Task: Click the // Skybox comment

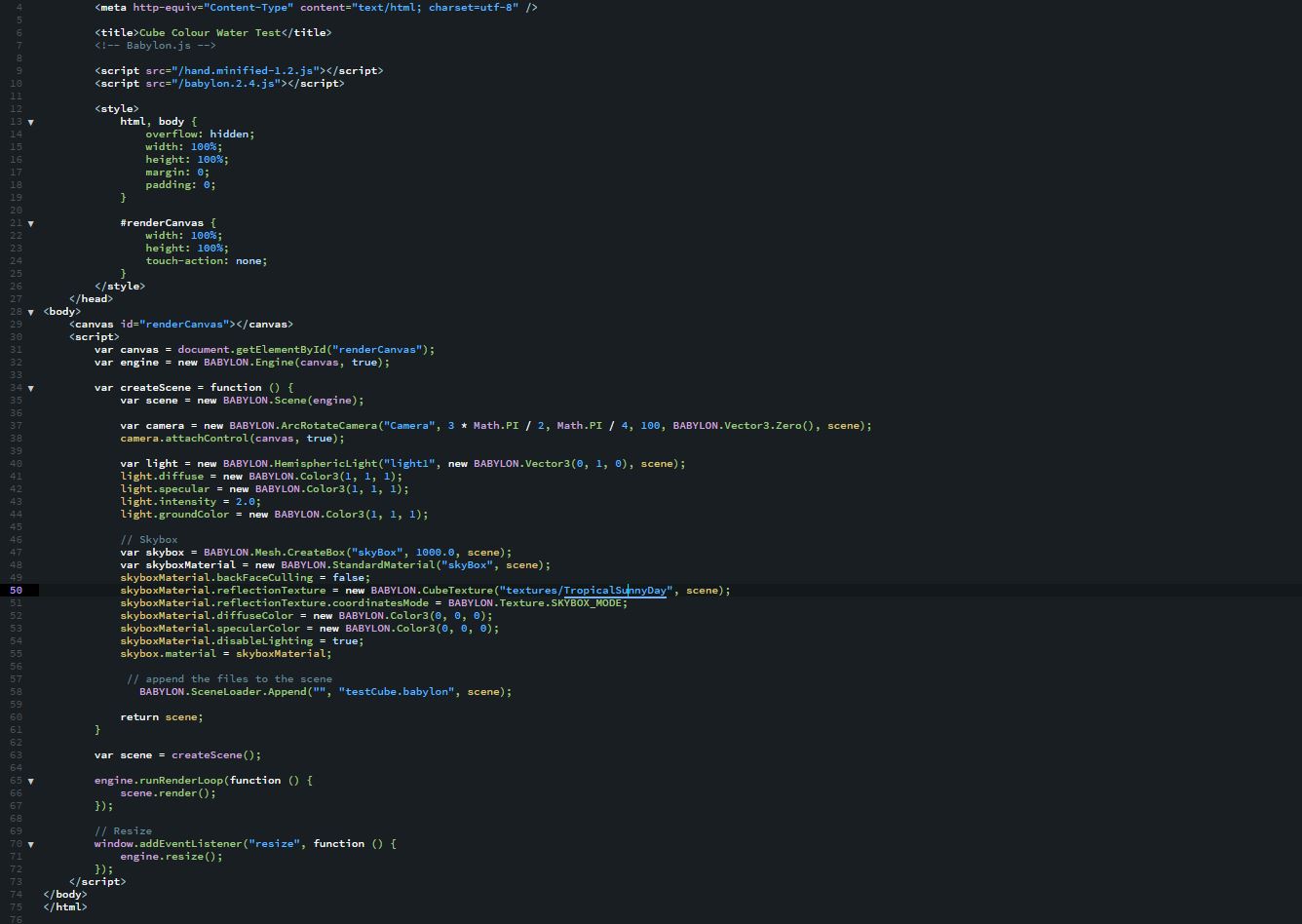Action: [149, 539]
